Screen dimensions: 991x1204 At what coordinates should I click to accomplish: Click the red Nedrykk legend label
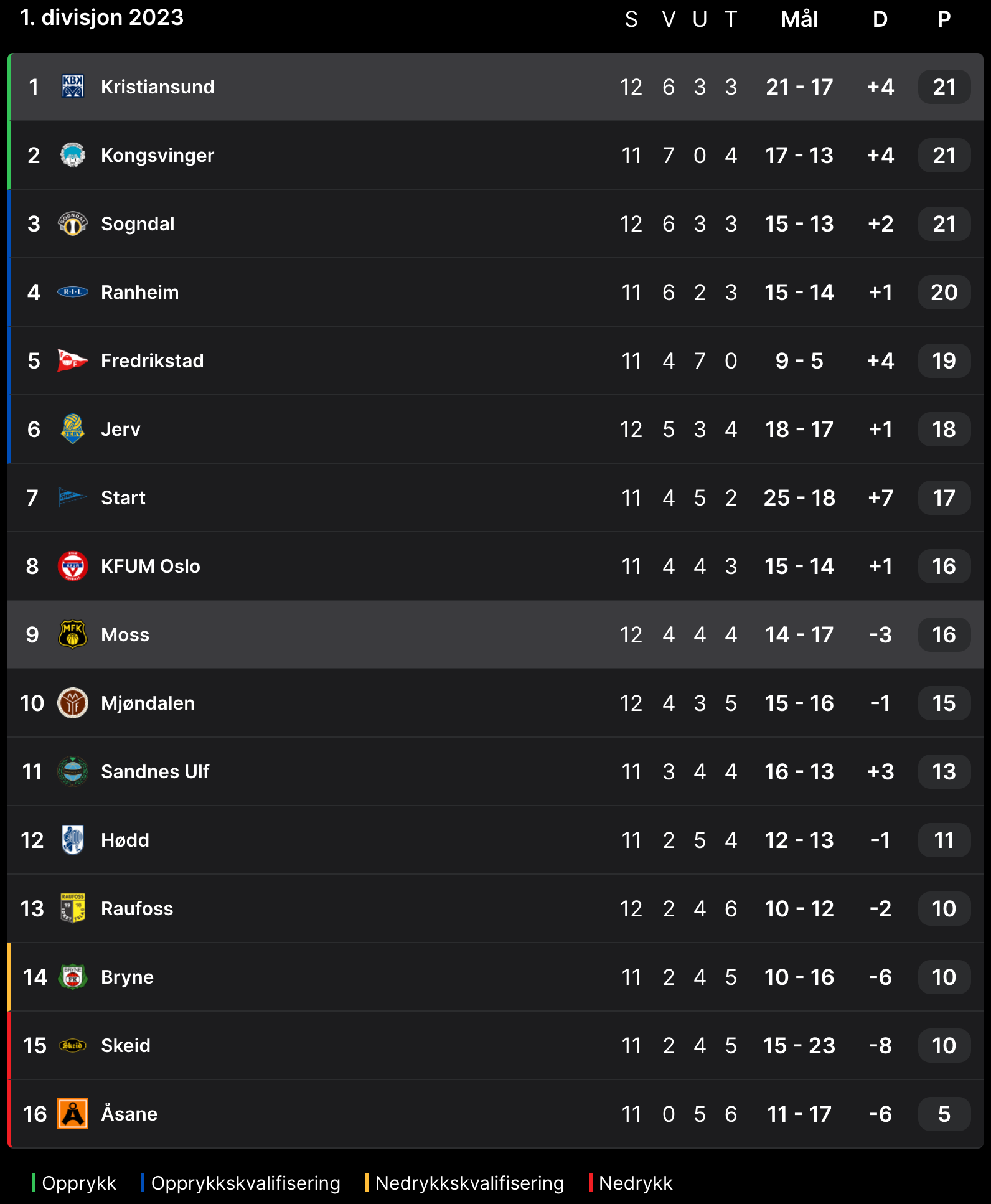point(635,1183)
